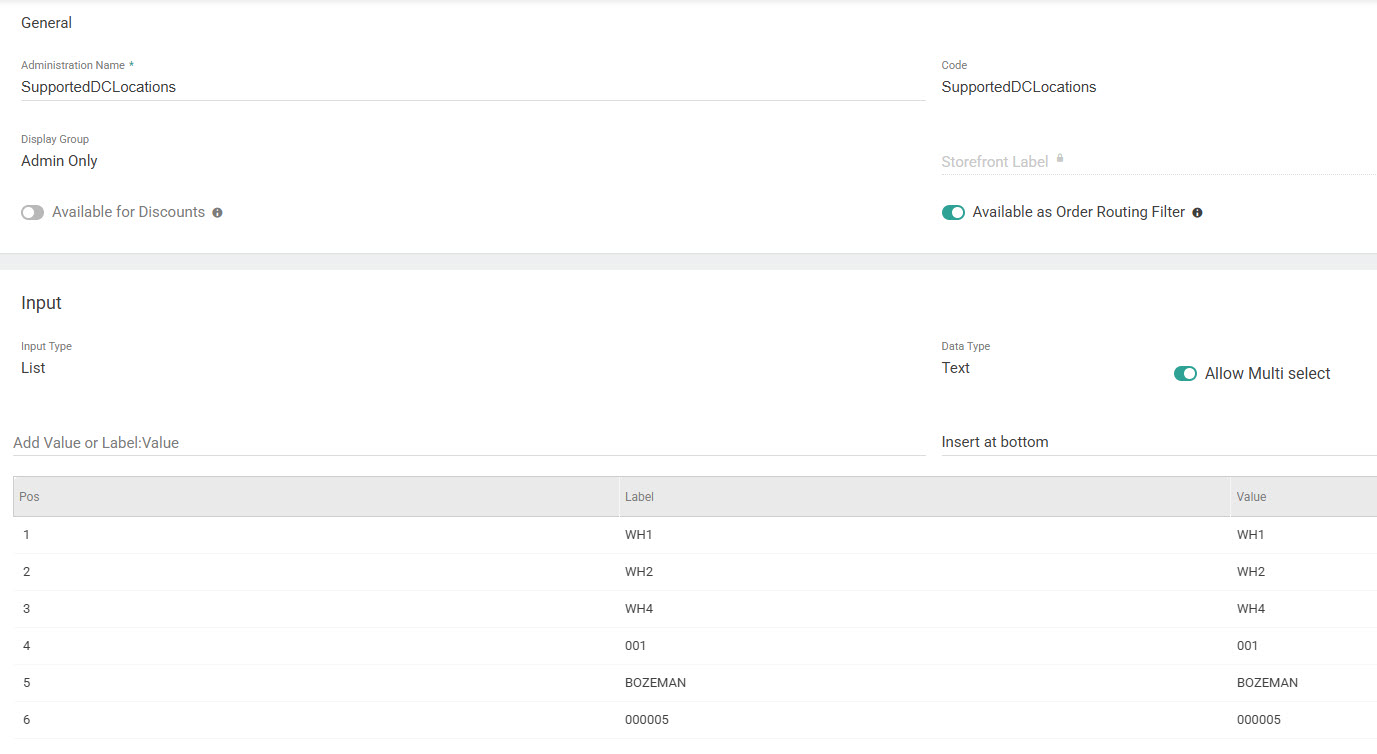Click the info icon next to Order Routing Filter
The width and height of the screenshot is (1377, 754).
1197,212
